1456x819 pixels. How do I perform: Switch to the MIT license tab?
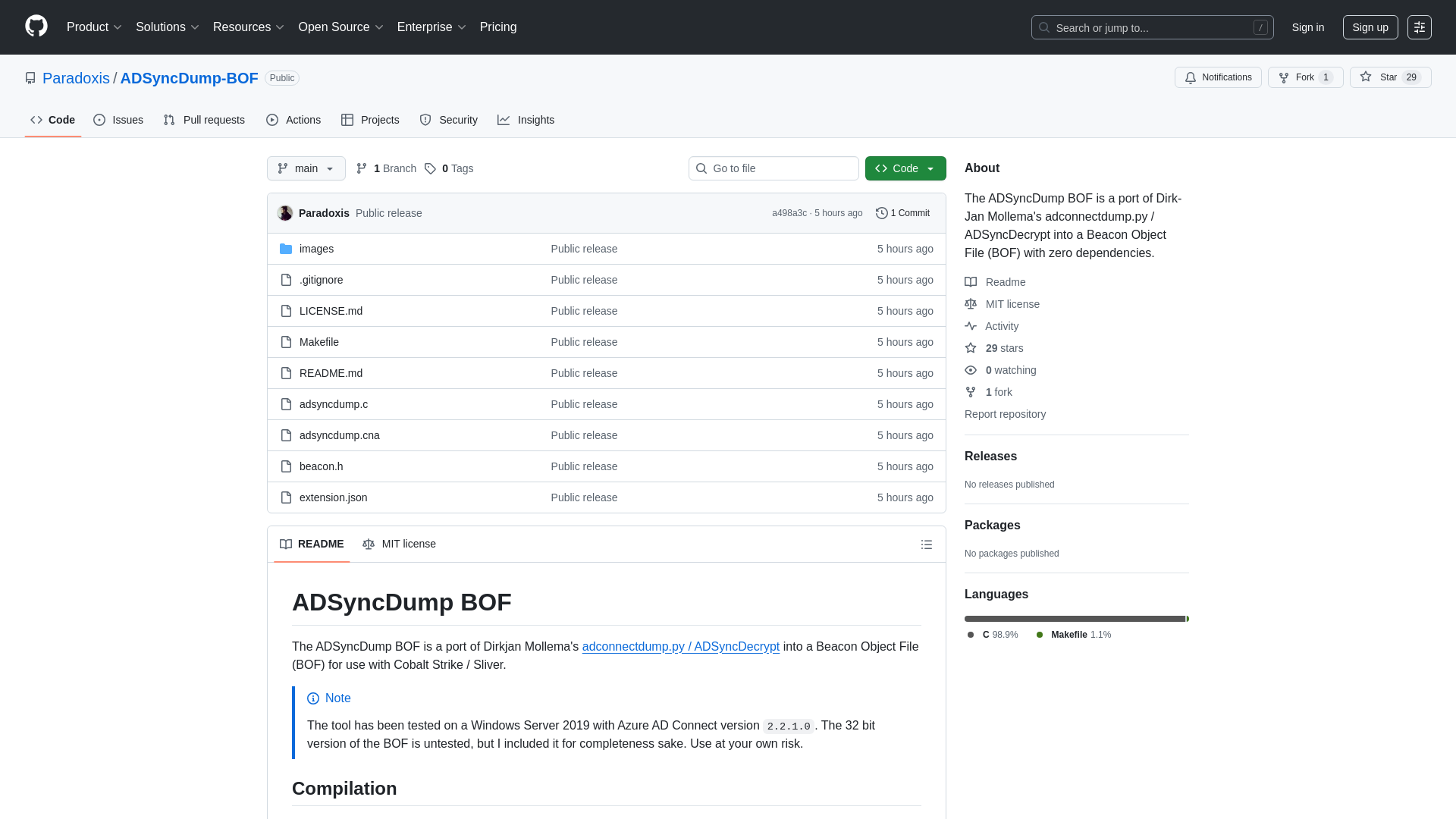(399, 544)
